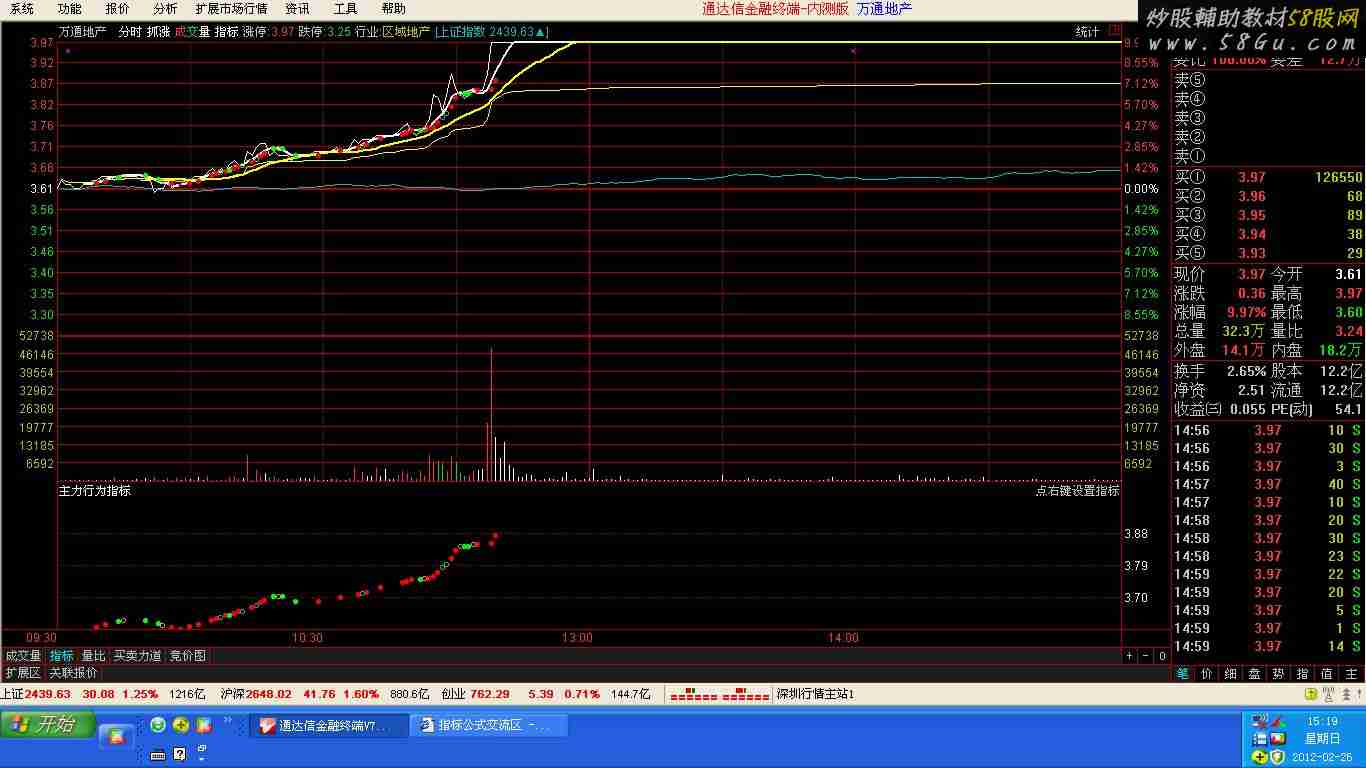Click the 买② price 3.96 row
The height and width of the screenshot is (768, 1366).
coord(1268,196)
